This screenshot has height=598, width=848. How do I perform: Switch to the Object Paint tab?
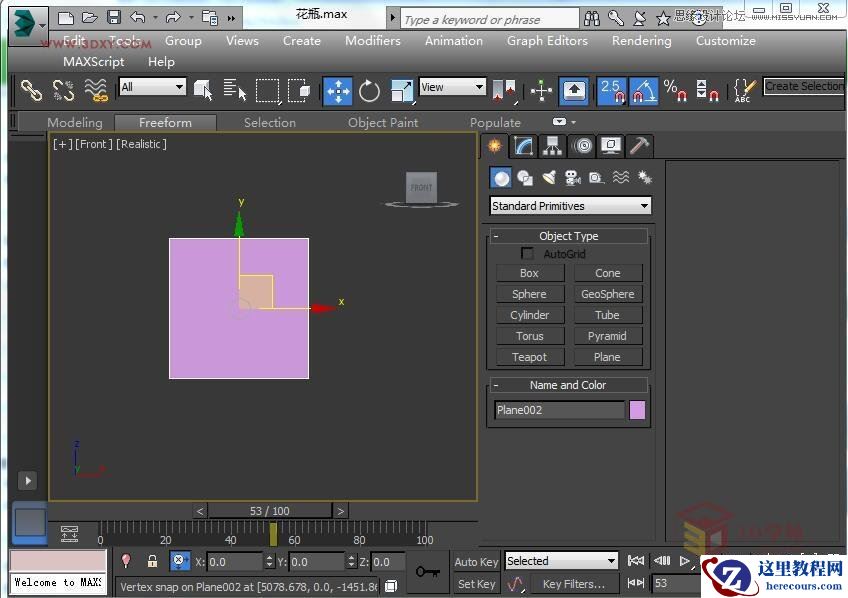pos(383,123)
